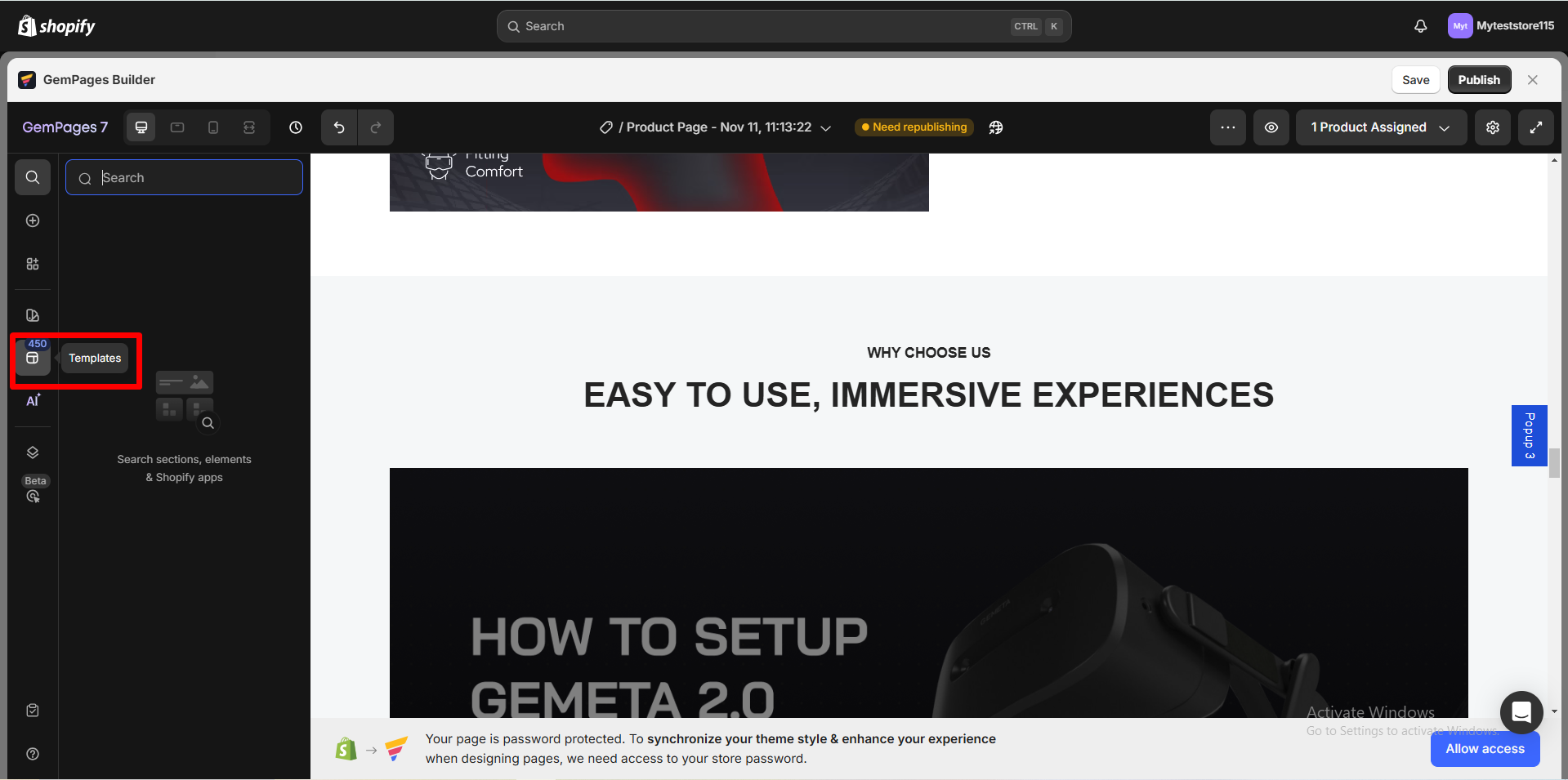Switch to desktop device view

141,127
